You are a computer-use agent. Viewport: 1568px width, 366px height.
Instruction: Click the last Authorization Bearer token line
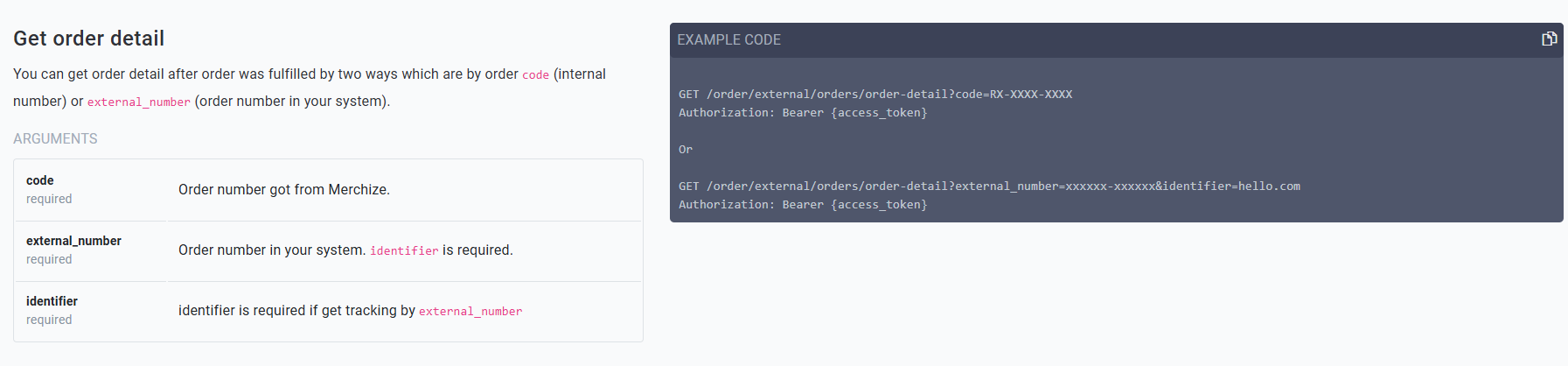[x=803, y=205]
